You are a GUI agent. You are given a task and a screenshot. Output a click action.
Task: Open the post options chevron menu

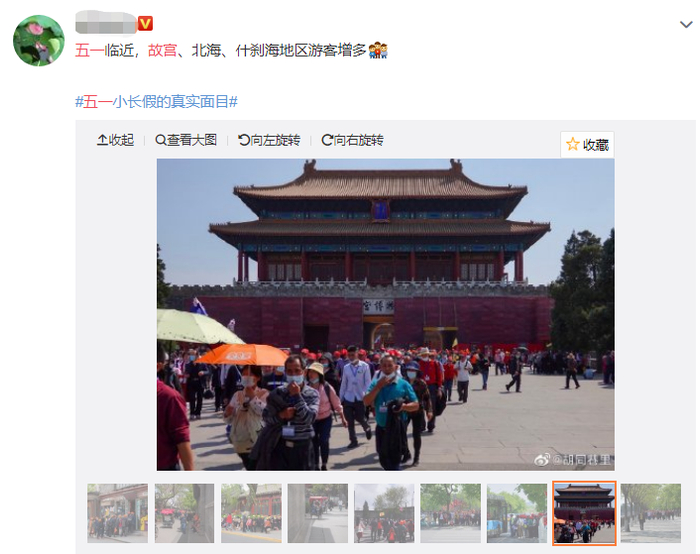686,25
